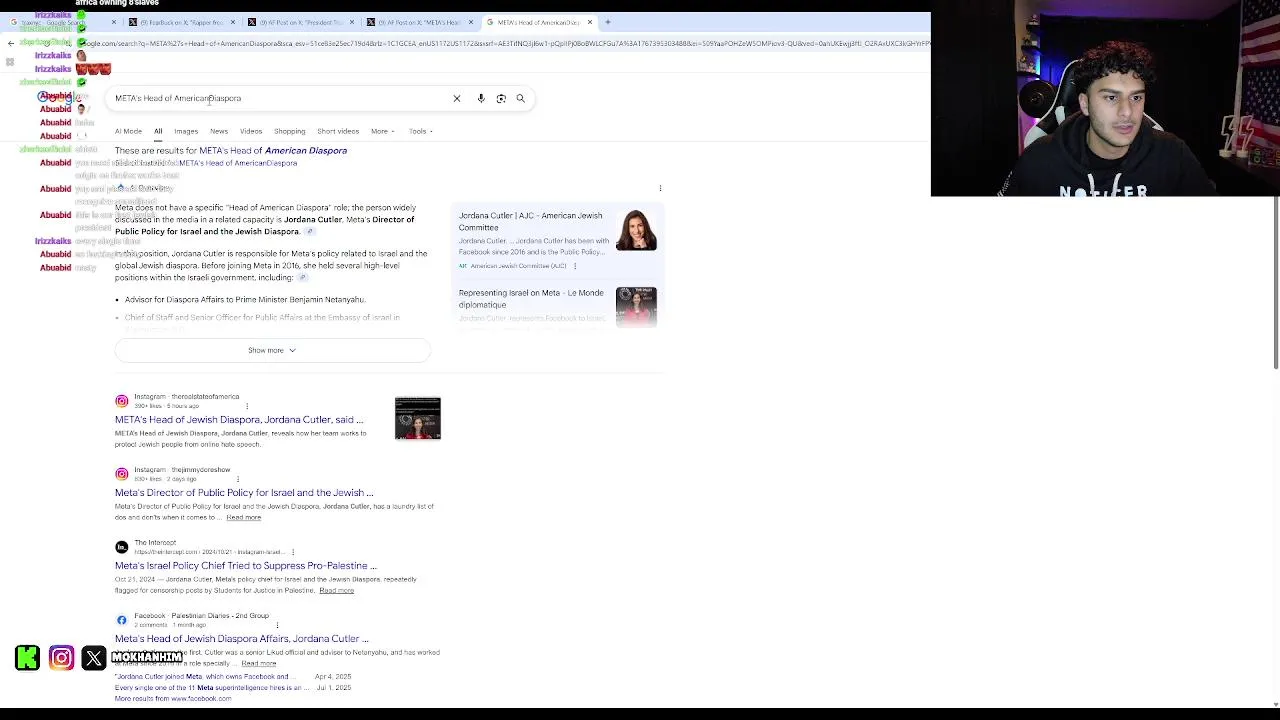1280x720 pixels.
Task: Click the browser address bar URL
Action: [x=505, y=43]
